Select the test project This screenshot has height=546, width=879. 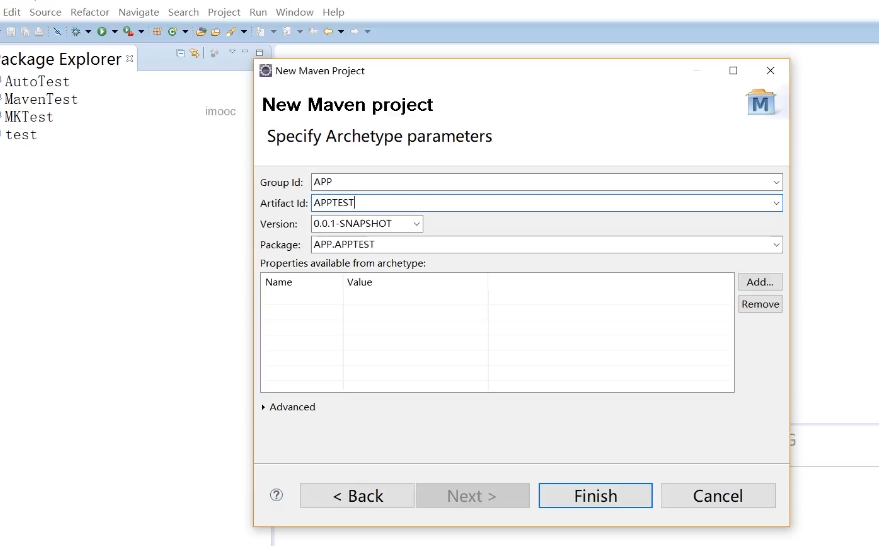pyautogui.click(x=21, y=135)
